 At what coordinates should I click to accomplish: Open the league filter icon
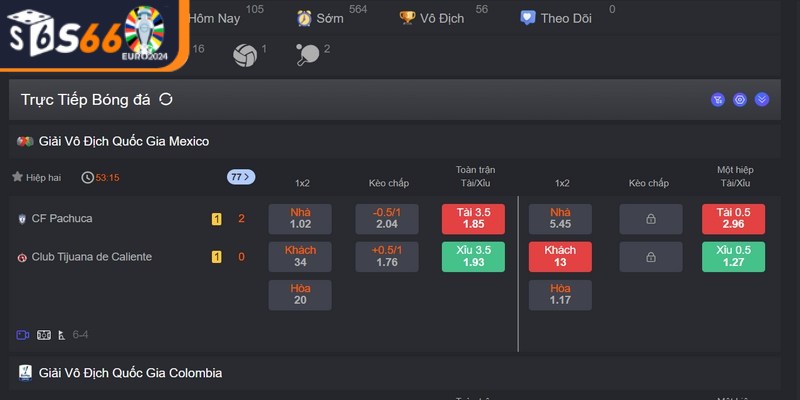(717, 99)
